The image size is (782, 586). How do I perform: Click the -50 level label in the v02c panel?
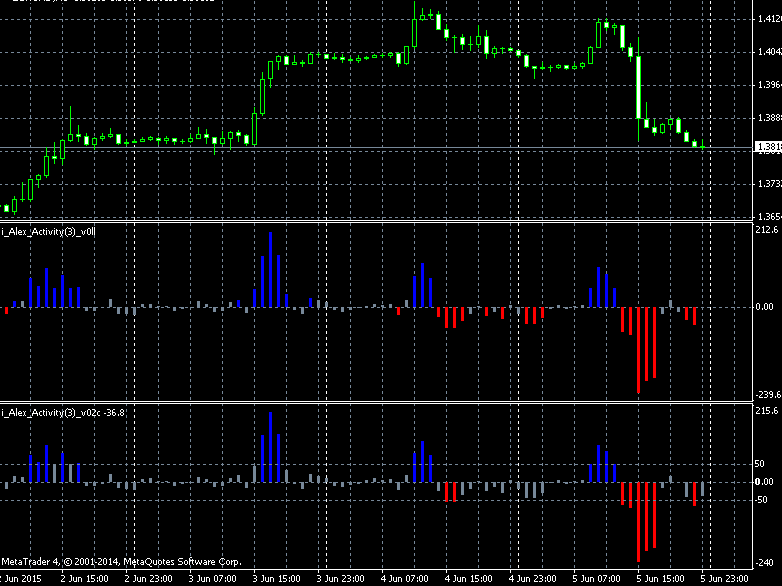click(x=761, y=500)
